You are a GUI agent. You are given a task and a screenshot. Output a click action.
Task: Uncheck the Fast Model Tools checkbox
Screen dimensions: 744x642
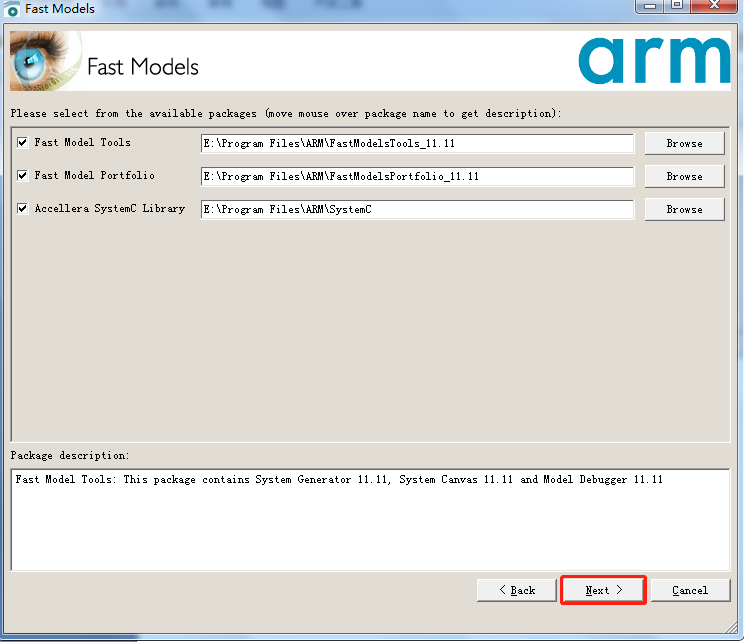pyautogui.click(x=22, y=142)
